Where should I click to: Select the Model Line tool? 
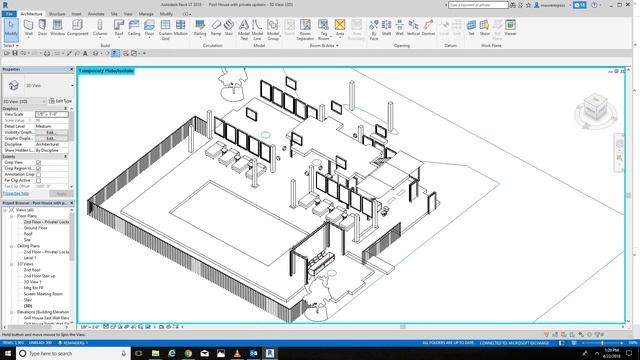[257, 29]
